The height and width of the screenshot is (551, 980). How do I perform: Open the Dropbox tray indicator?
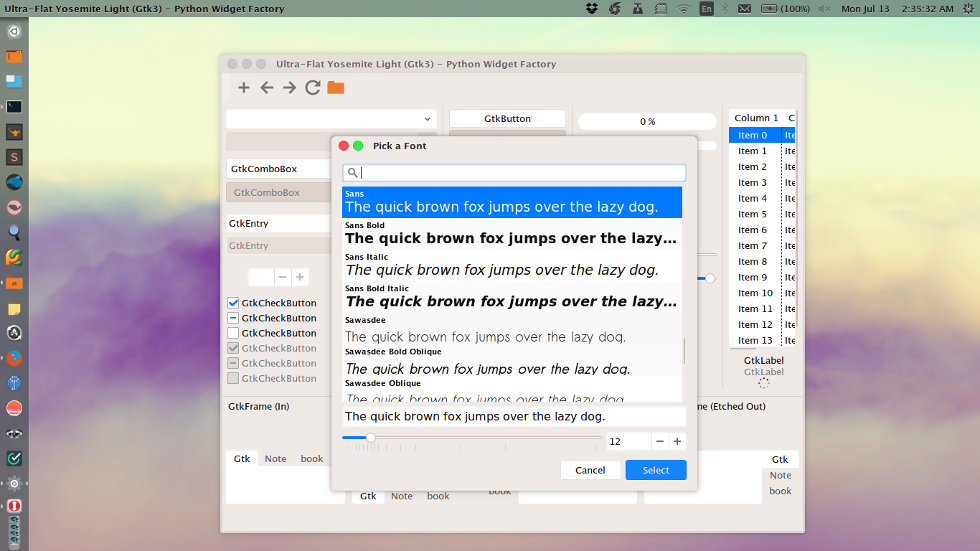(x=591, y=9)
